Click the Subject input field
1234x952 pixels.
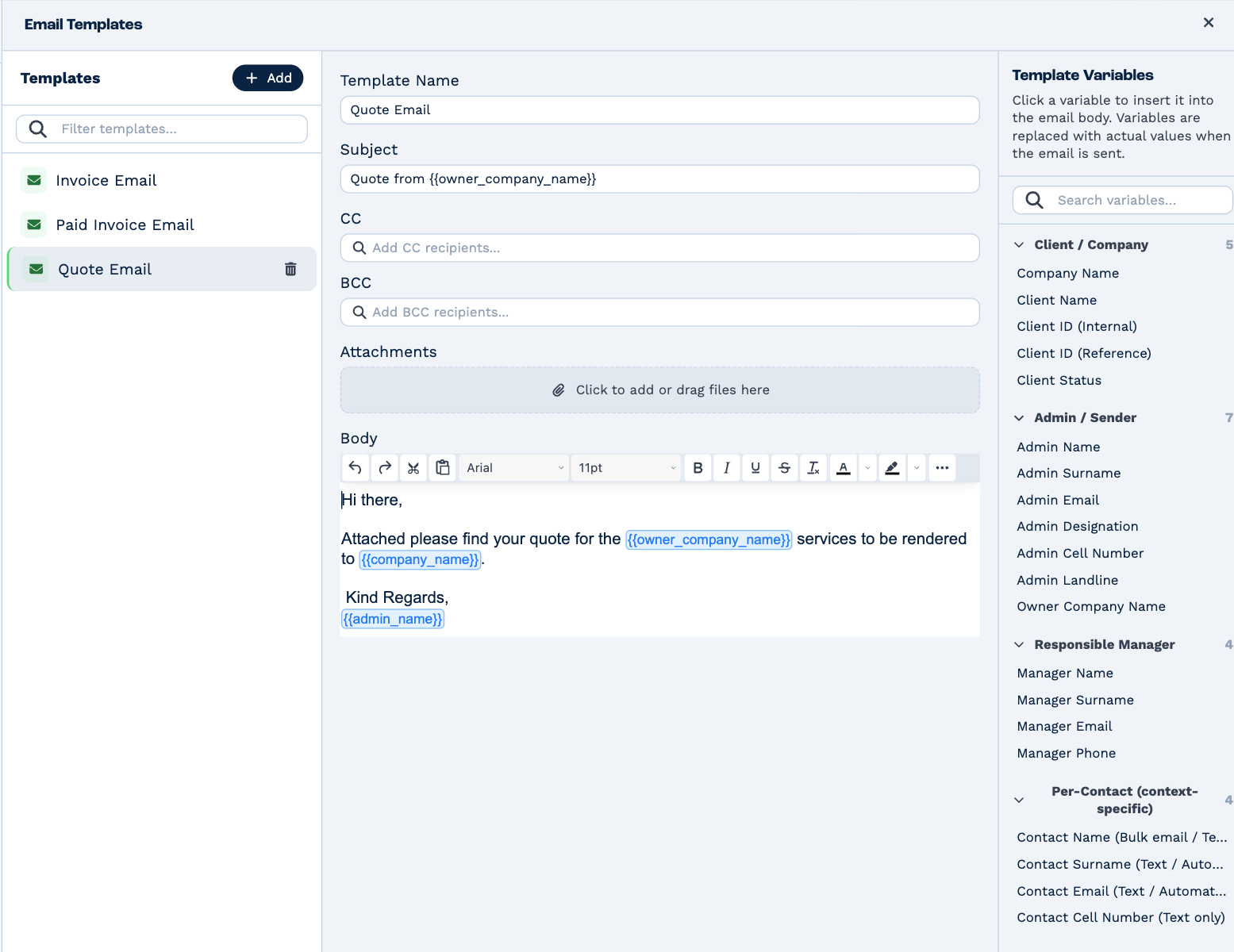pos(659,179)
